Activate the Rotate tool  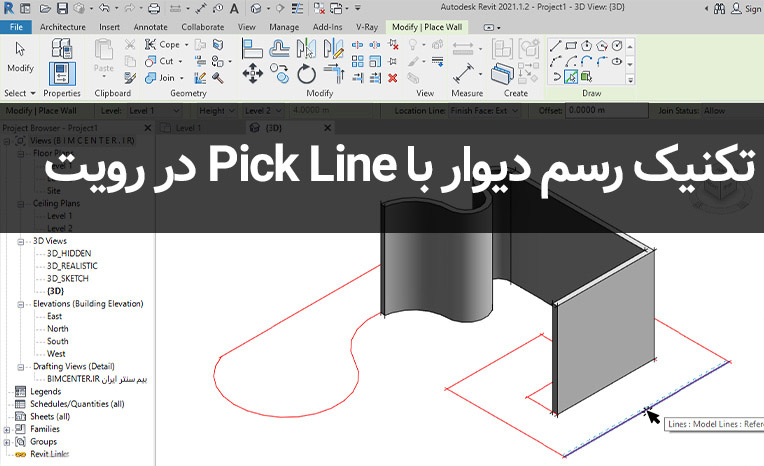click(306, 74)
